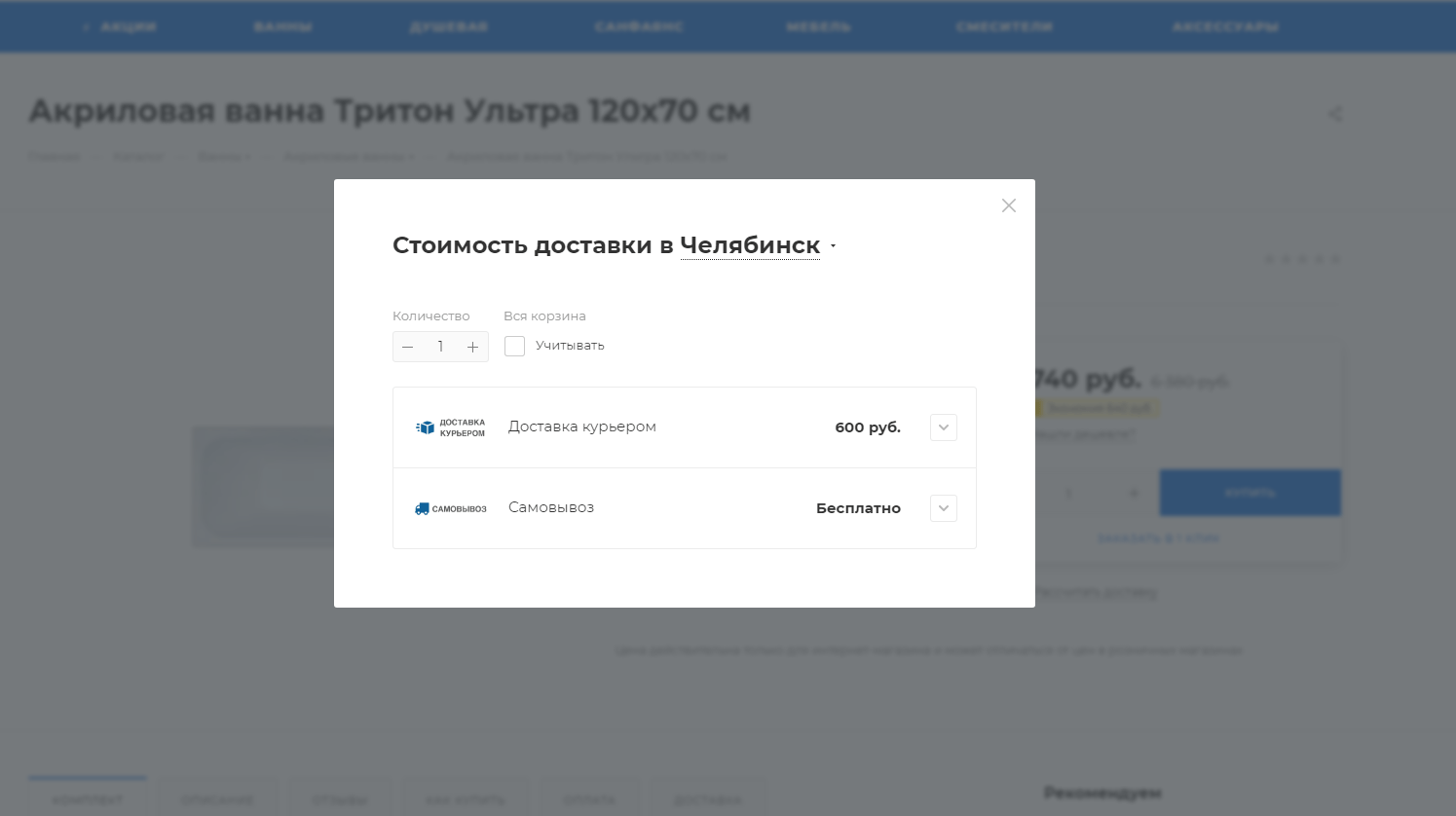Click the Самовывоз truck icon
The height and width of the screenshot is (816, 1456).
tap(422, 508)
